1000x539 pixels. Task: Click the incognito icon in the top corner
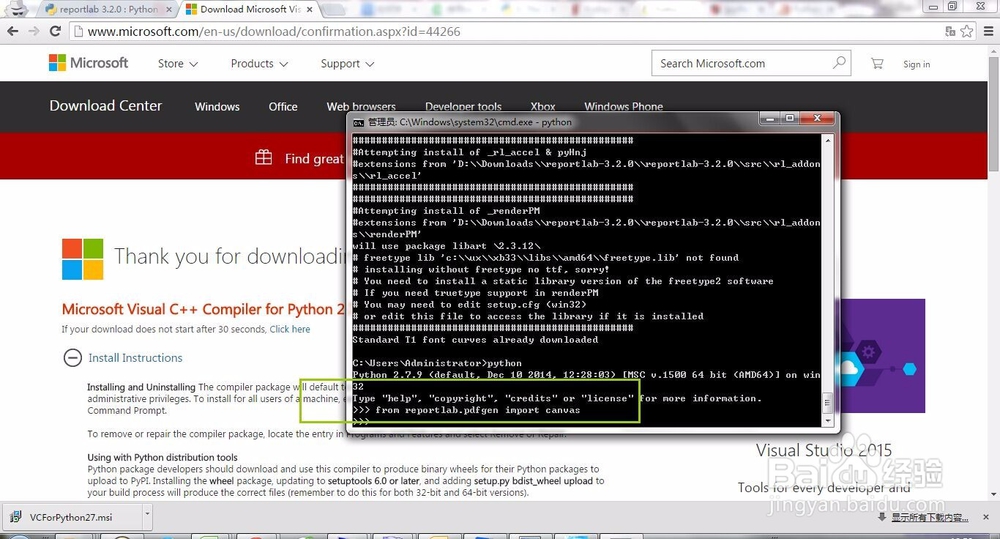point(18,8)
